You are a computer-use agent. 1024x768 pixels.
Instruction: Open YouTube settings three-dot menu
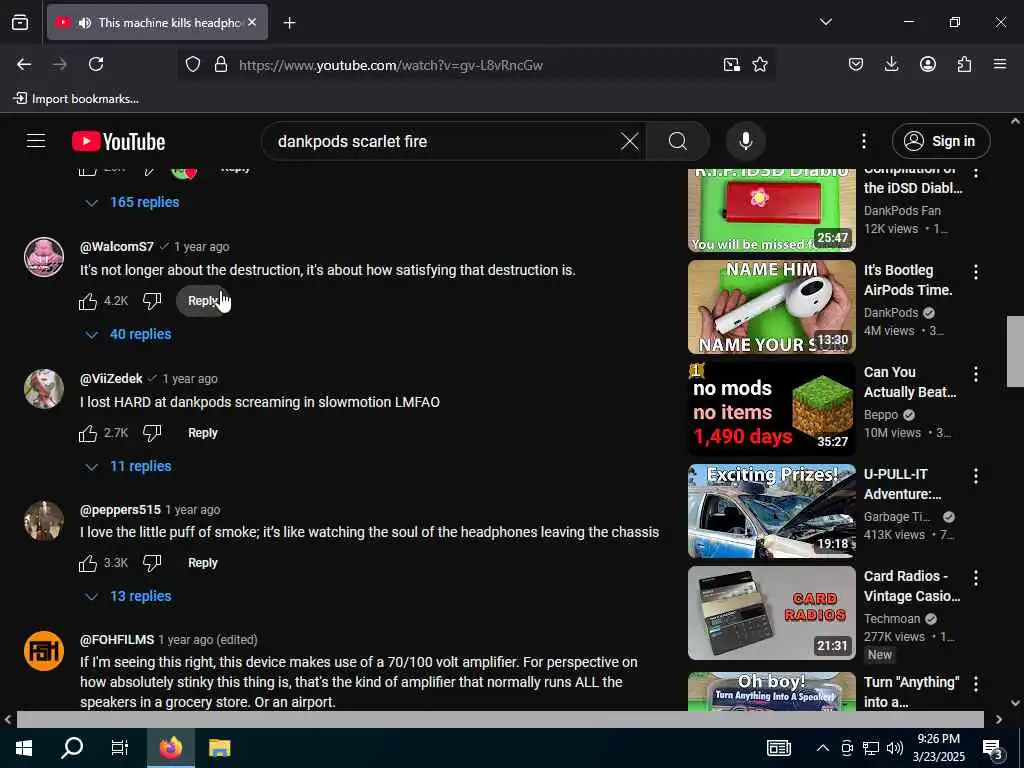point(863,141)
